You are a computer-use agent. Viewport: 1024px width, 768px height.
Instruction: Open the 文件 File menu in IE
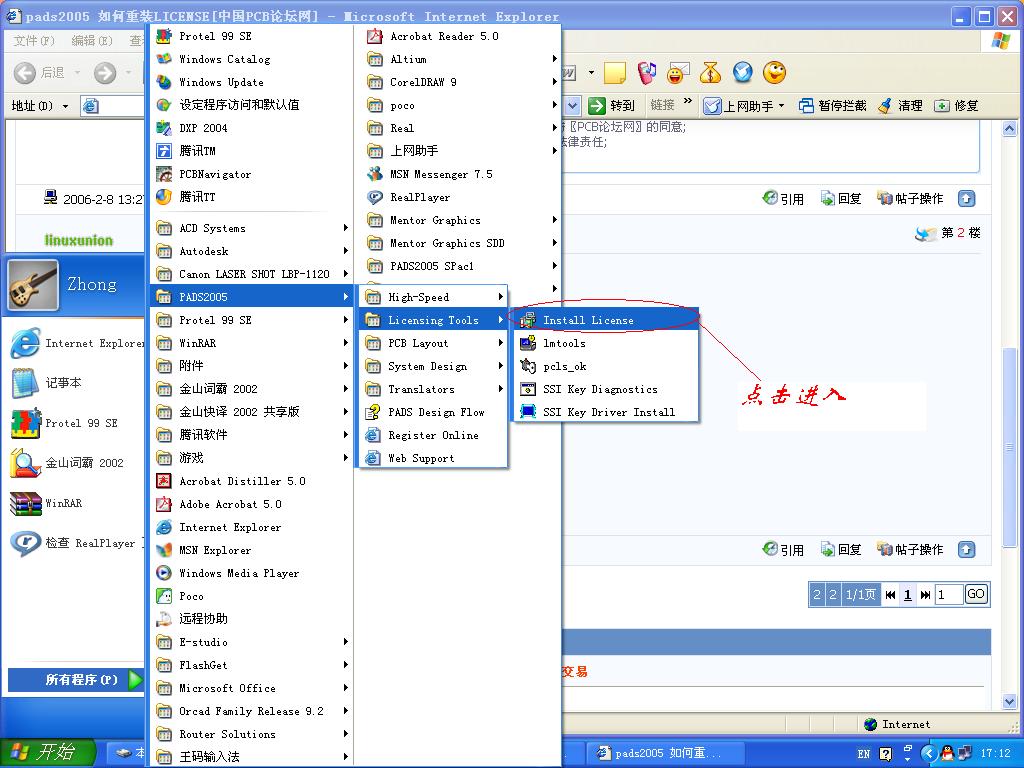34,41
